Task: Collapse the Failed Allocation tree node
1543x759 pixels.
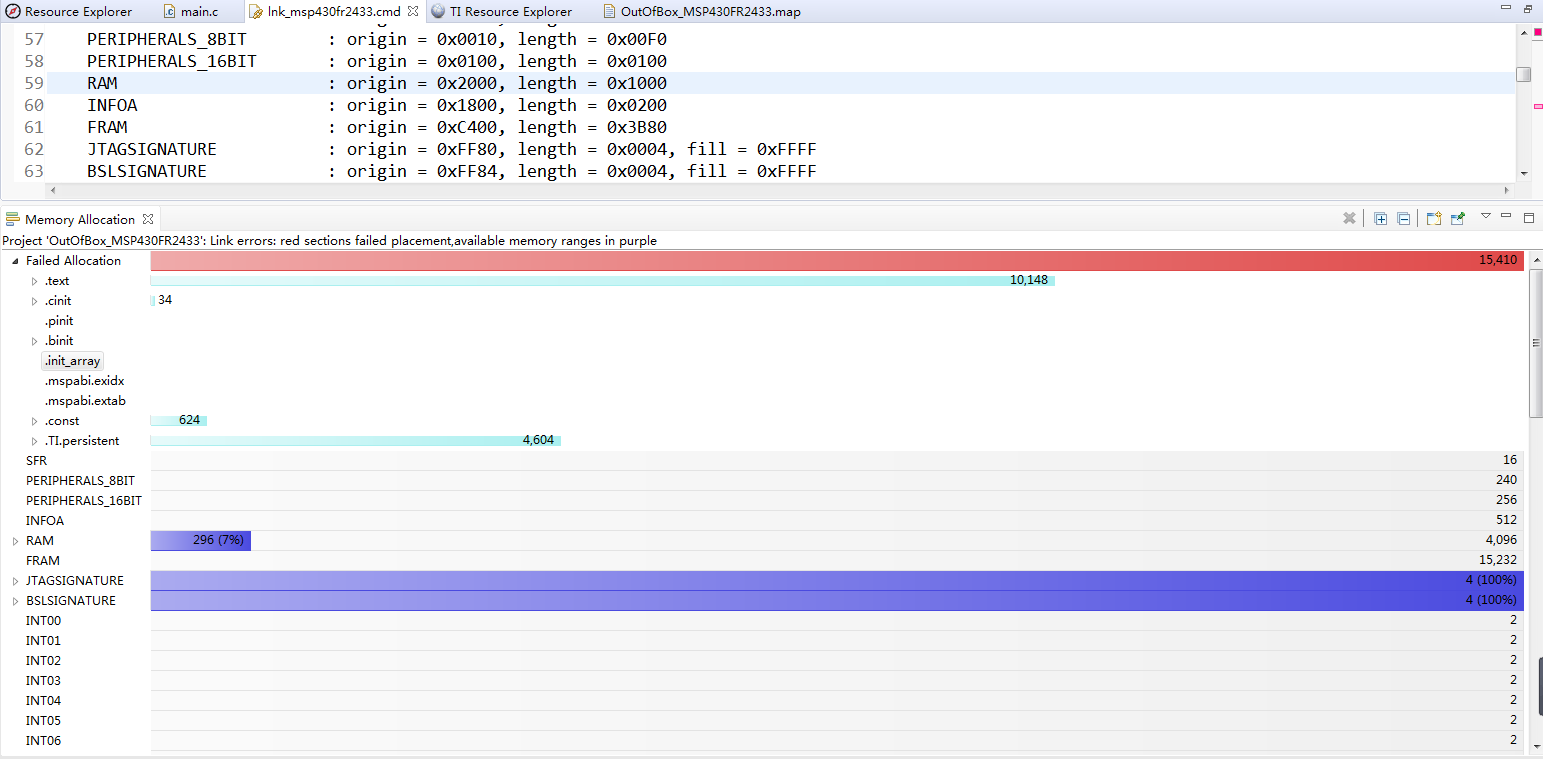Action: [15, 261]
